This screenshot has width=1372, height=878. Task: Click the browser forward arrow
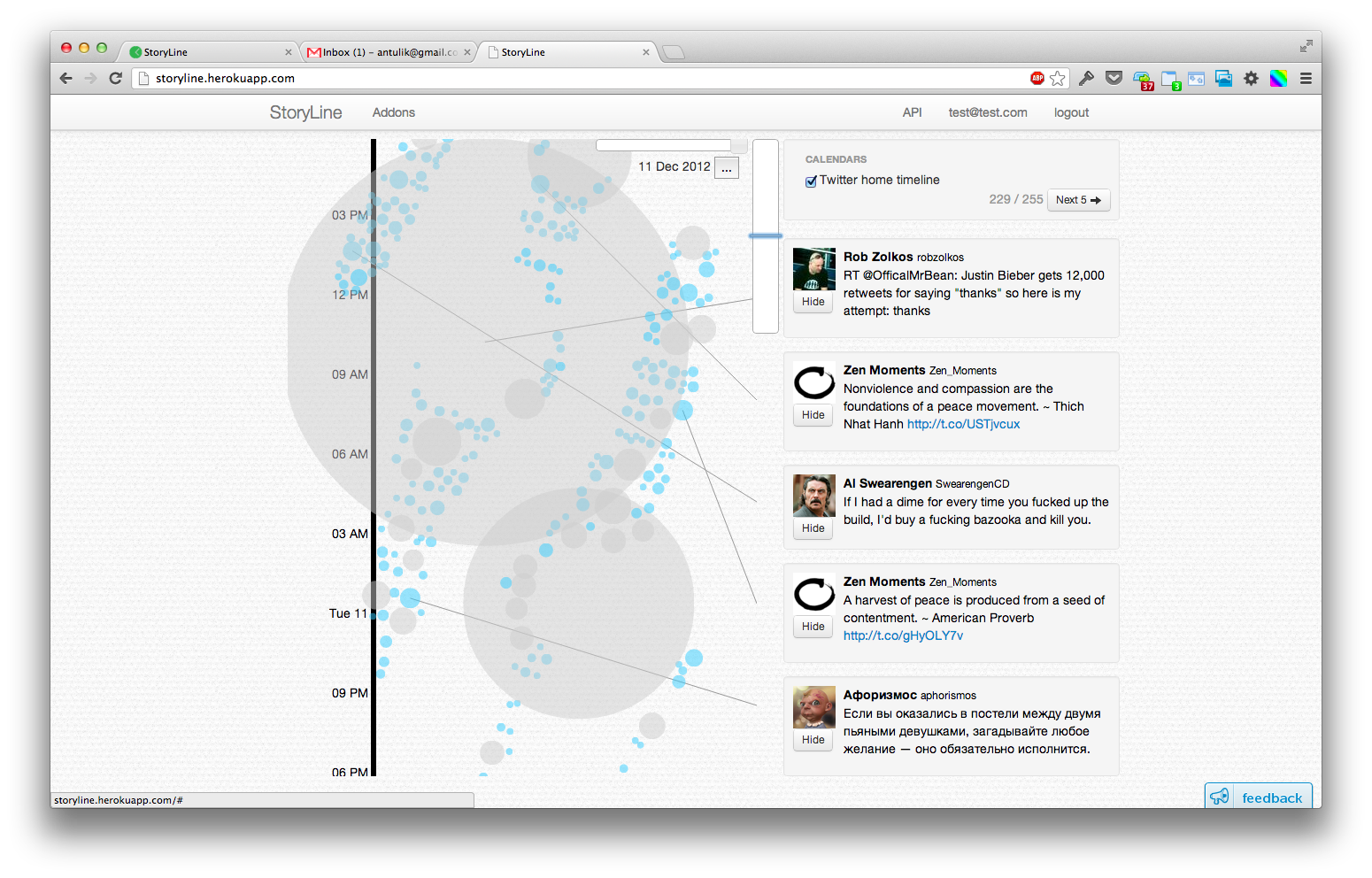coord(90,78)
